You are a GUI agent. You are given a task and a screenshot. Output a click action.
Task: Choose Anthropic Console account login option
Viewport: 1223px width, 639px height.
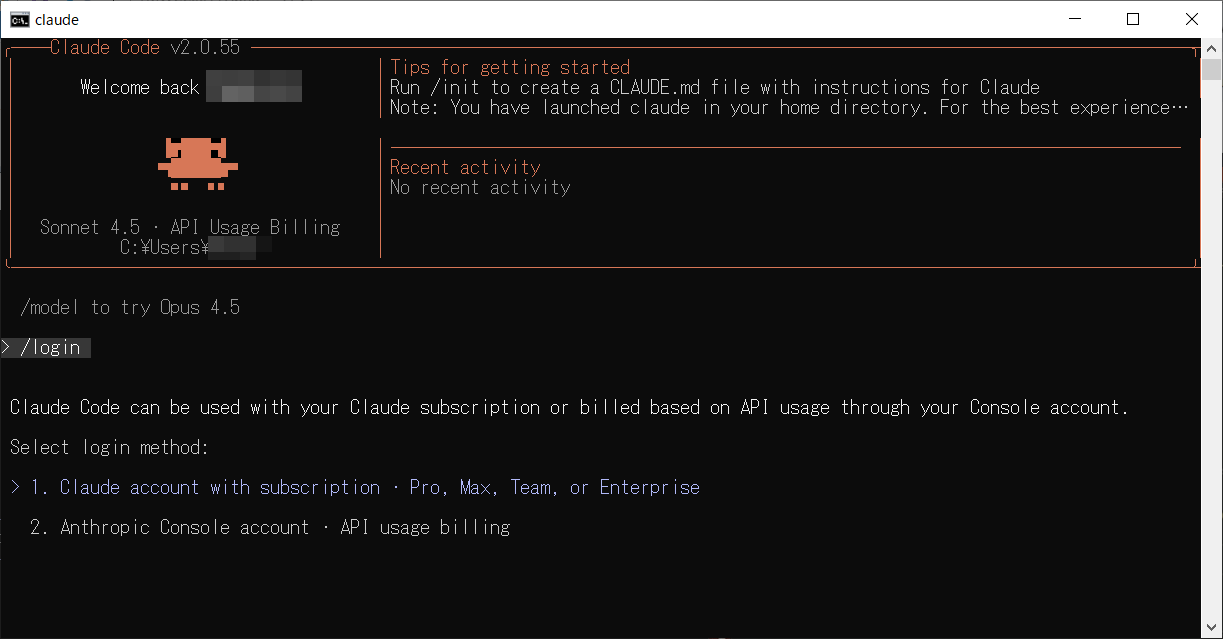point(185,527)
